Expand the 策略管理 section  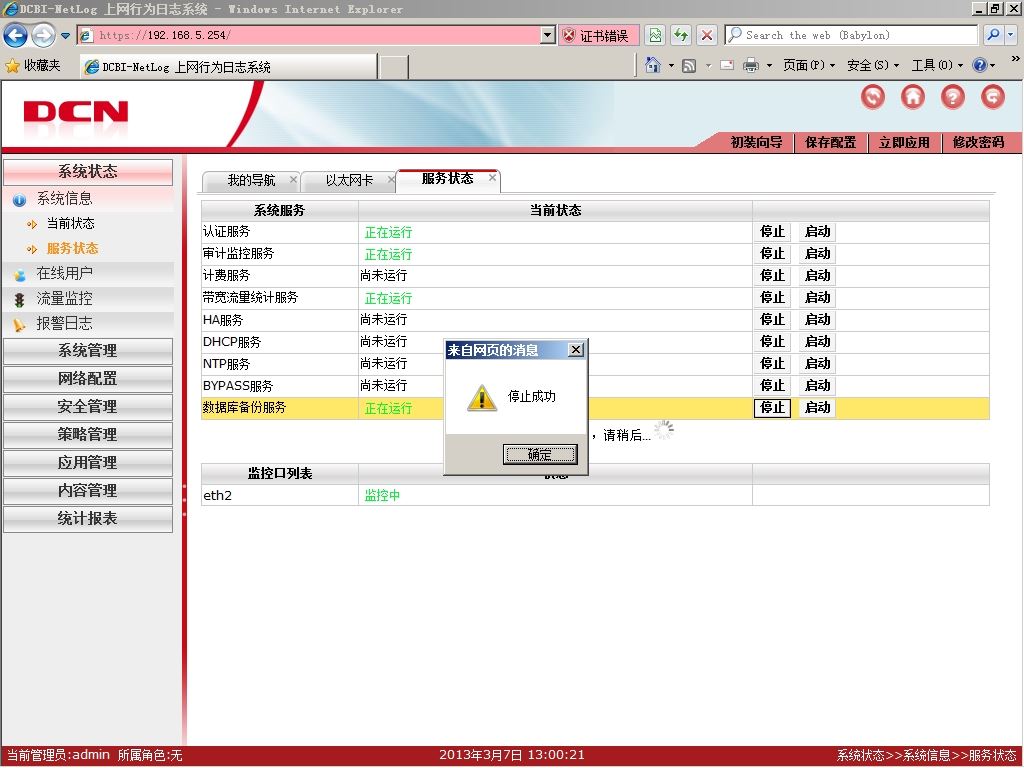(88, 435)
